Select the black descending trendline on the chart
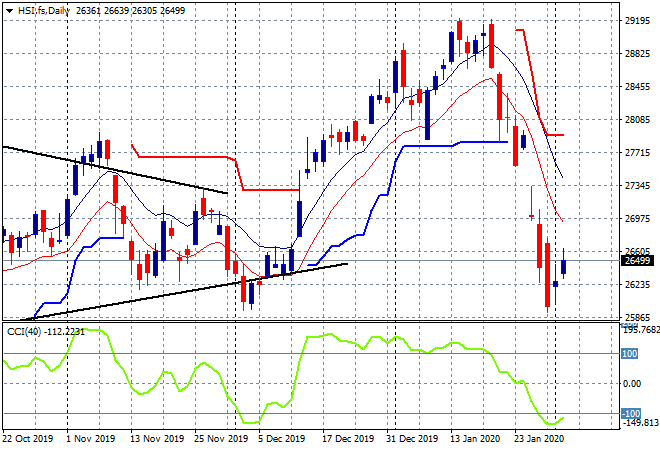This screenshot has width=660, height=450. point(114,170)
